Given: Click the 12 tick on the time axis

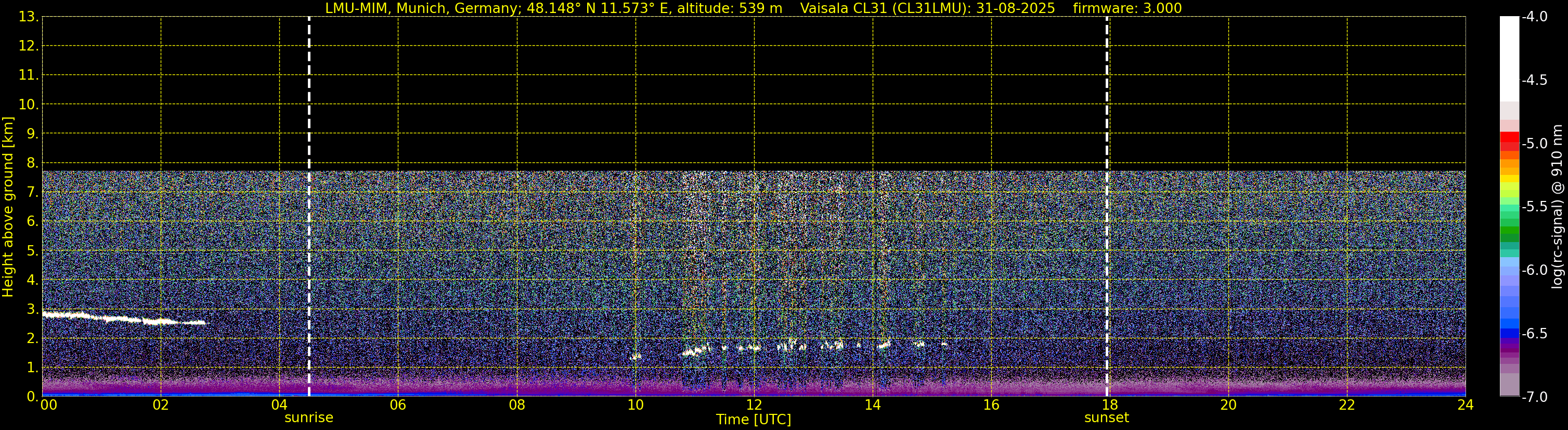Looking at the screenshot, I should (754, 405).
